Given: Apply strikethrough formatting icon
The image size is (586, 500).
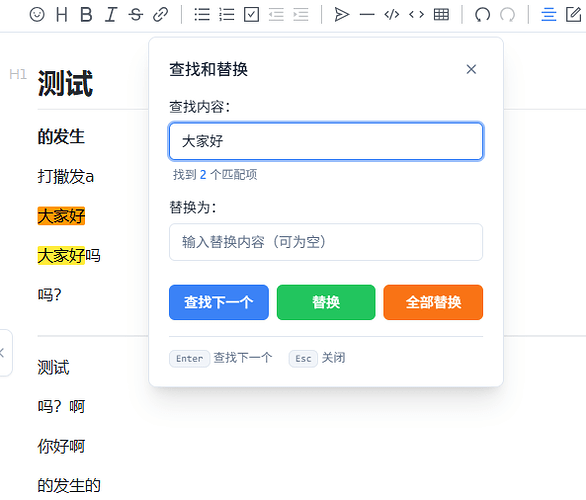Looking at the screenshot, I should (136, 15).
